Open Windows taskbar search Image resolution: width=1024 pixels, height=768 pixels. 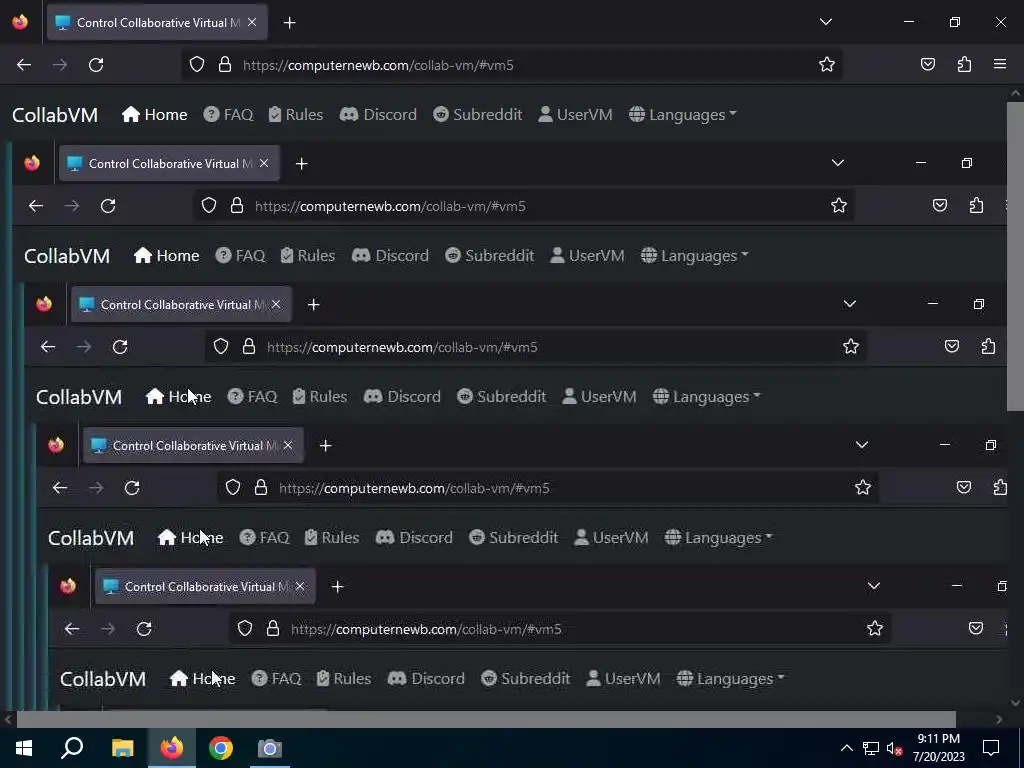tap(72, 748)
